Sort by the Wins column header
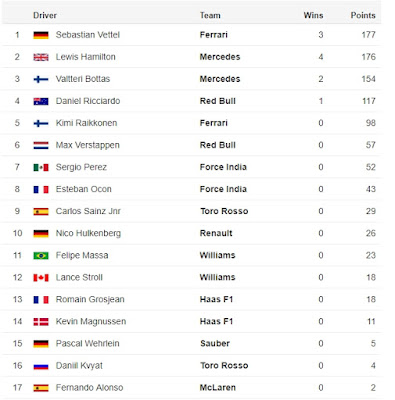The width and height of the screenshot is (395, 400). 313,15
